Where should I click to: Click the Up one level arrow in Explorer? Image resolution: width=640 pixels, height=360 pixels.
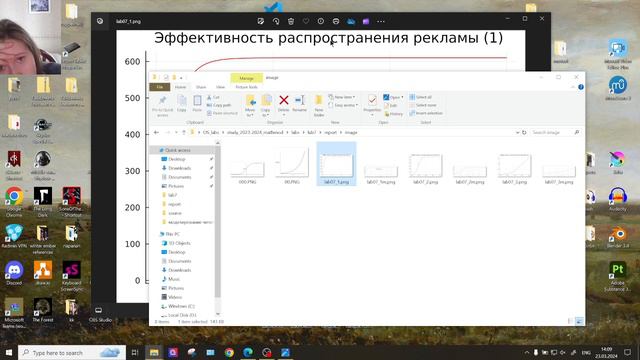pos(184,133)
